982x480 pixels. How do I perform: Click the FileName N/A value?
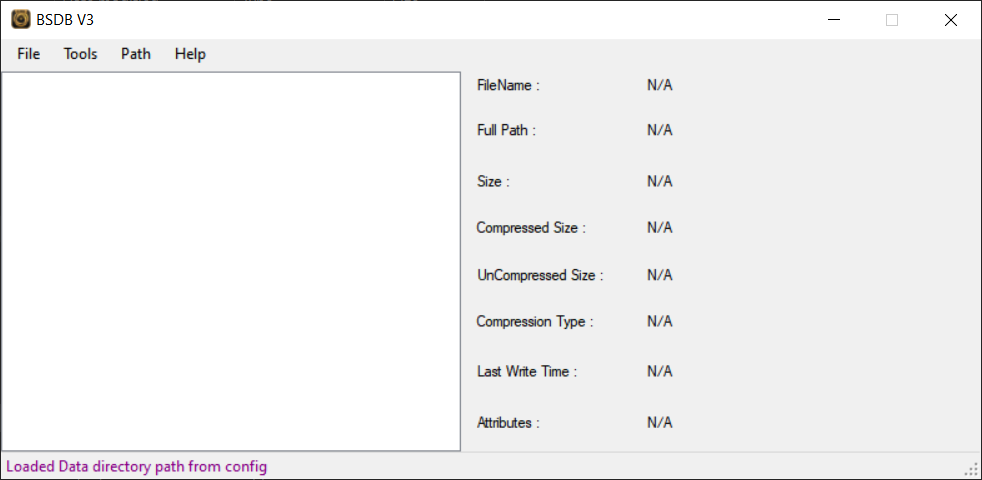pyautogui.click(x=659, y=86)
